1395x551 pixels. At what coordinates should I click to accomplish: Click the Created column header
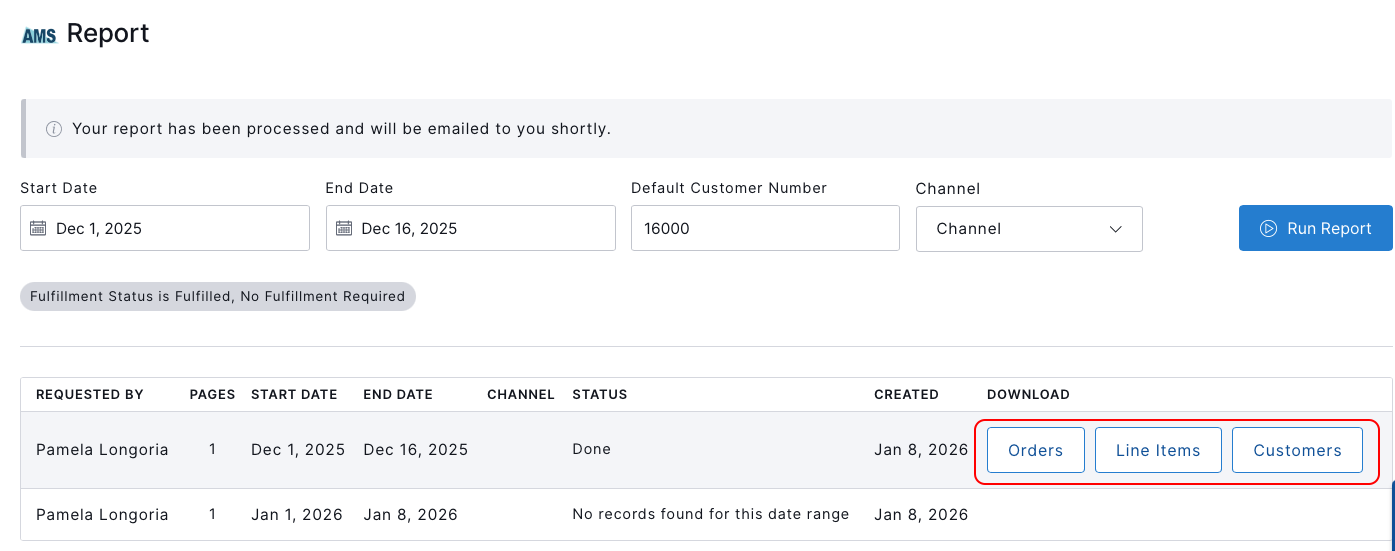tap(906, 394)
